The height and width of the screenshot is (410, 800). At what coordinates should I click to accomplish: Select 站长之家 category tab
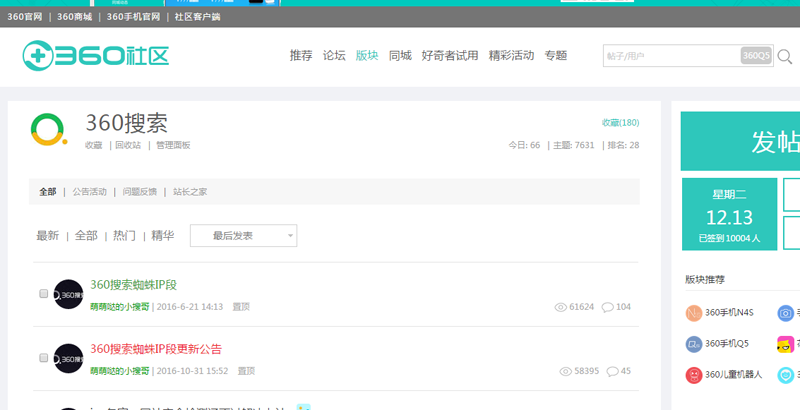pos(190,192)
